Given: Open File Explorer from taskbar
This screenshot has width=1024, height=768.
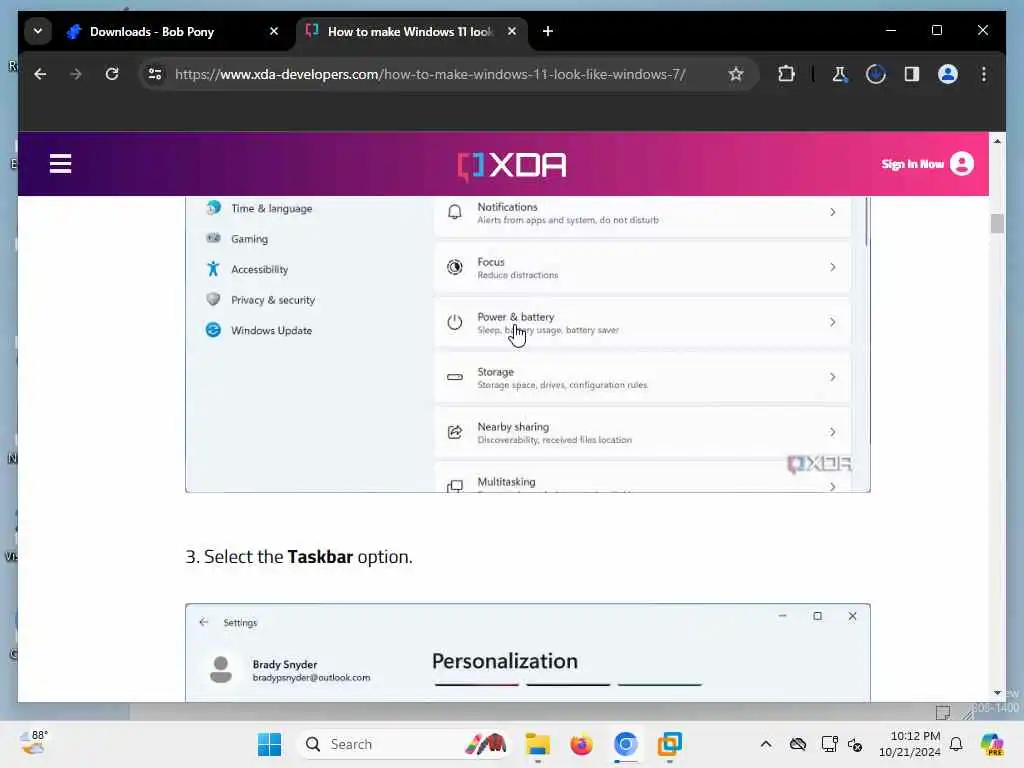Looking at the screenshot, I should (x=537, y=744).
